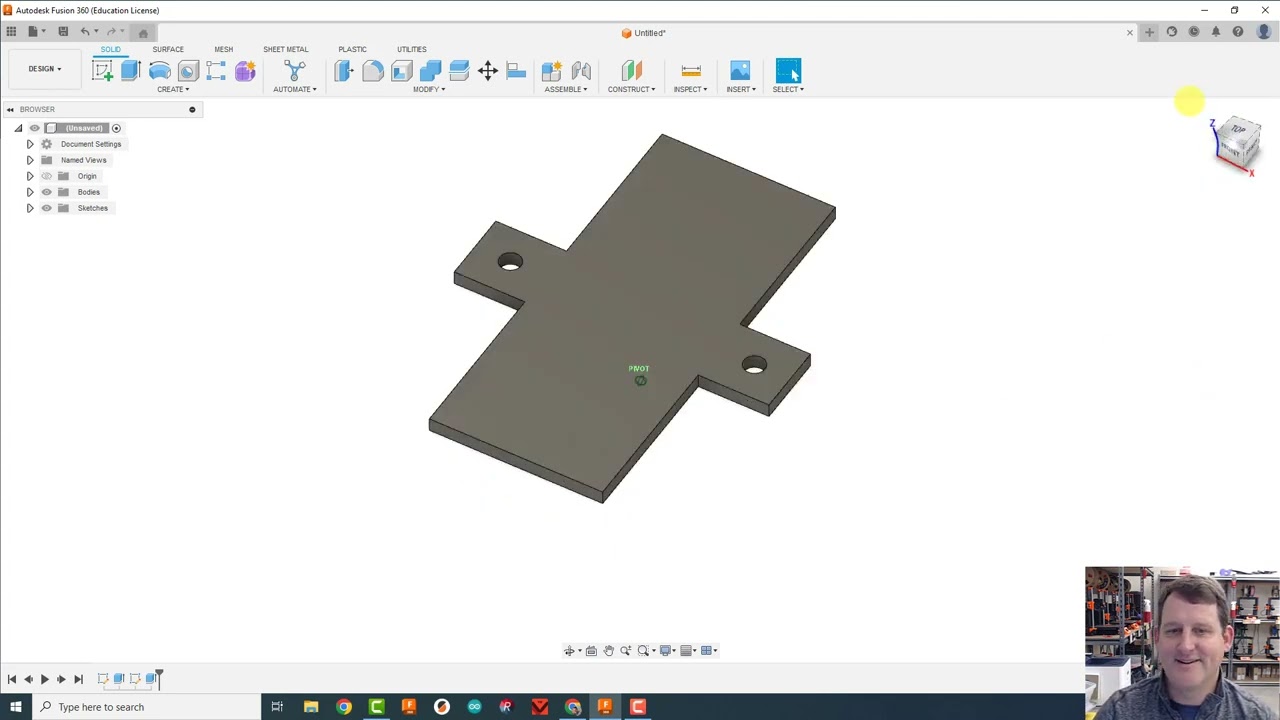Click the ViewCube TOP face
The width and height of the screenshot is (1280, 720).
click(x=1238, y=130)
